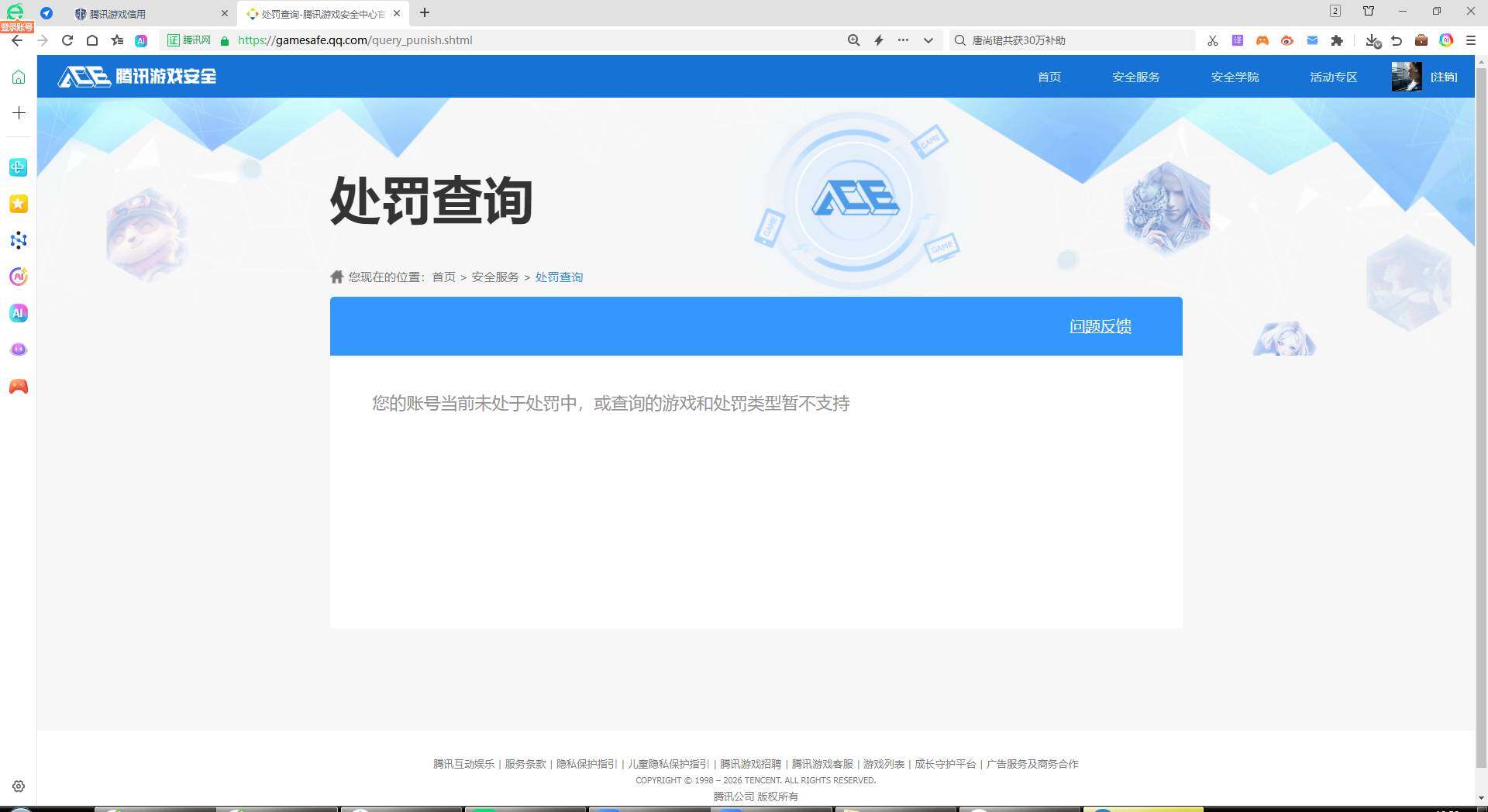
Task: Click the sidebar home icon
Action: [19, 77]
